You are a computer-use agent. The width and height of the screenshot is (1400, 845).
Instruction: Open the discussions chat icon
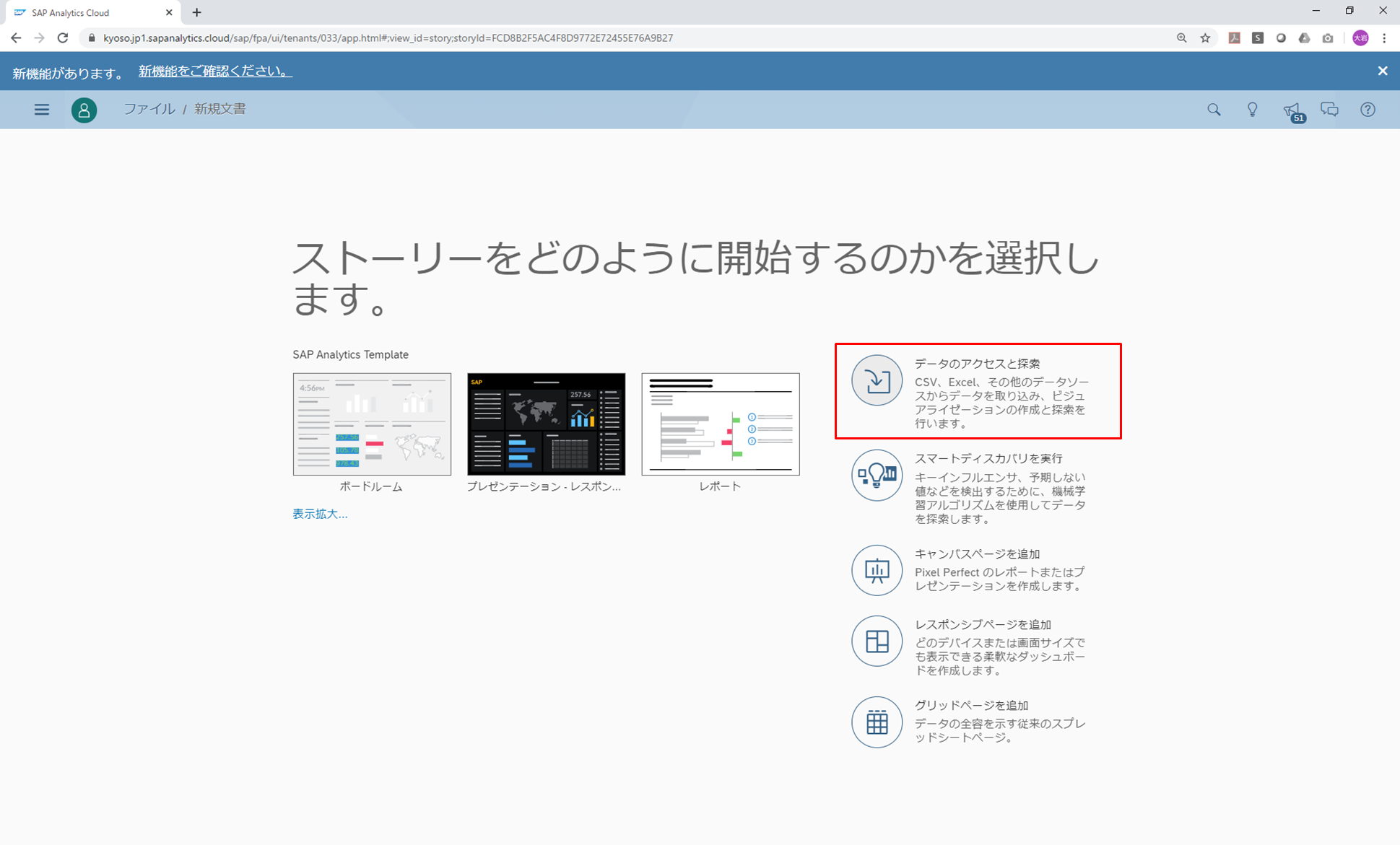(x=1329, y=110)
